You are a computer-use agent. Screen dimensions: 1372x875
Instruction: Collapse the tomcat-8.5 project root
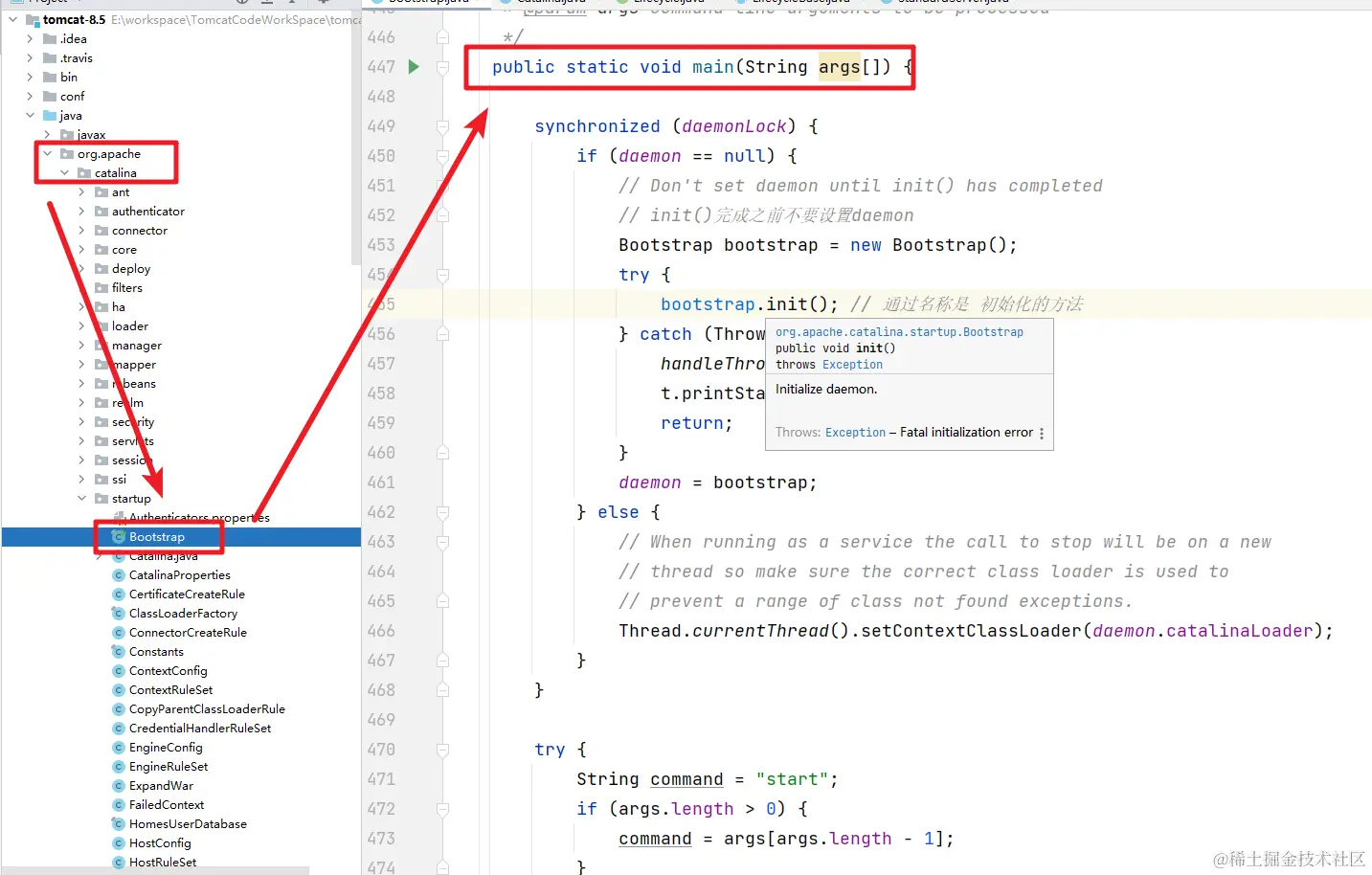12,20
